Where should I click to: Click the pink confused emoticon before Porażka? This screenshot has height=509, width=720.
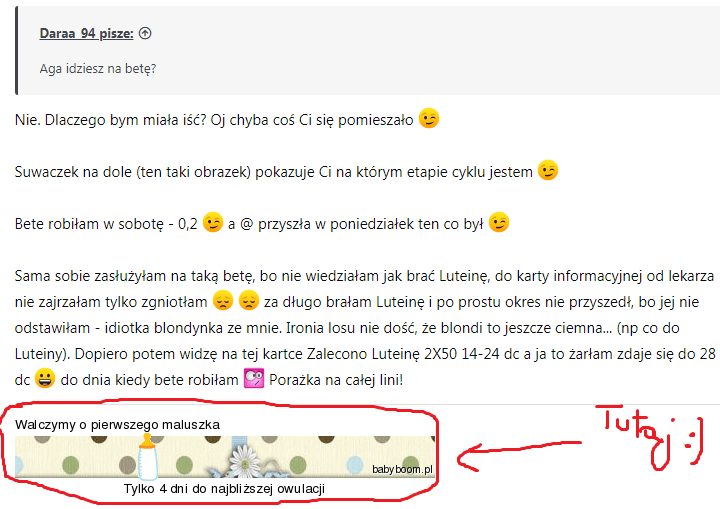coord(254,379)
